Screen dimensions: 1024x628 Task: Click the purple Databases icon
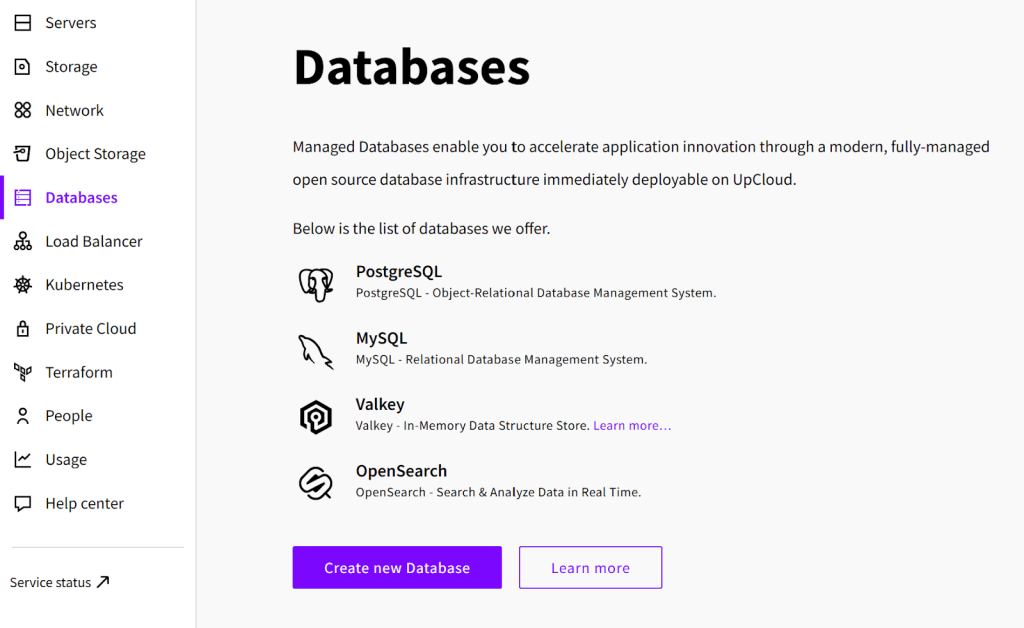pos(23,198)
